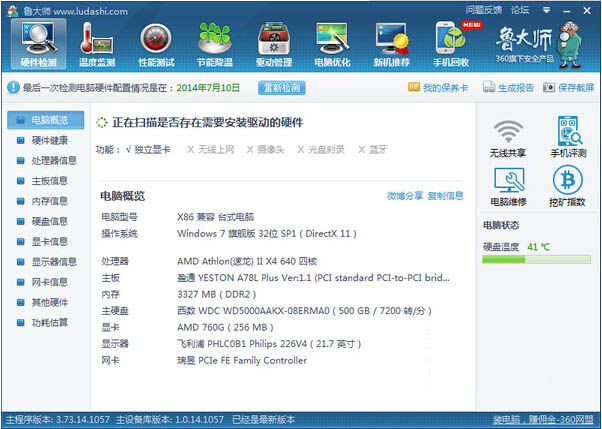Click 我的保养卡 maintenance card
Viewport: 602px width, 429px height.
(438, 88)
